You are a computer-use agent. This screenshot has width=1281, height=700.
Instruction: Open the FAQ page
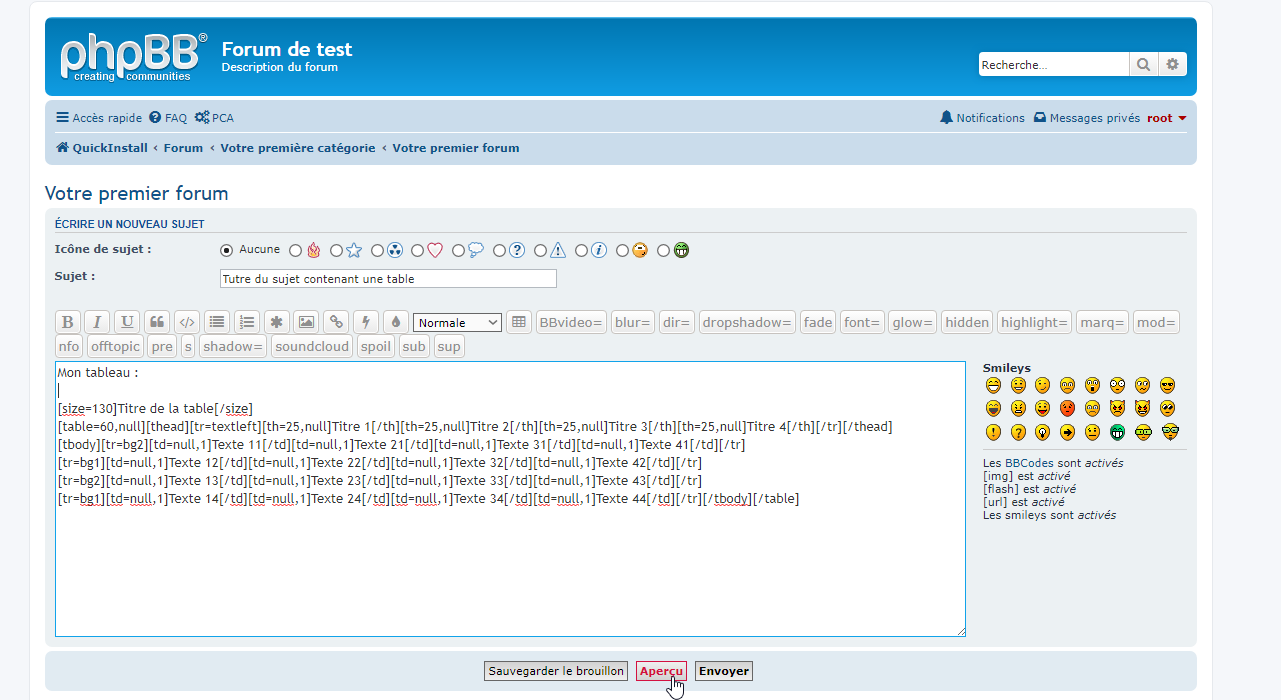click(168, 118)
